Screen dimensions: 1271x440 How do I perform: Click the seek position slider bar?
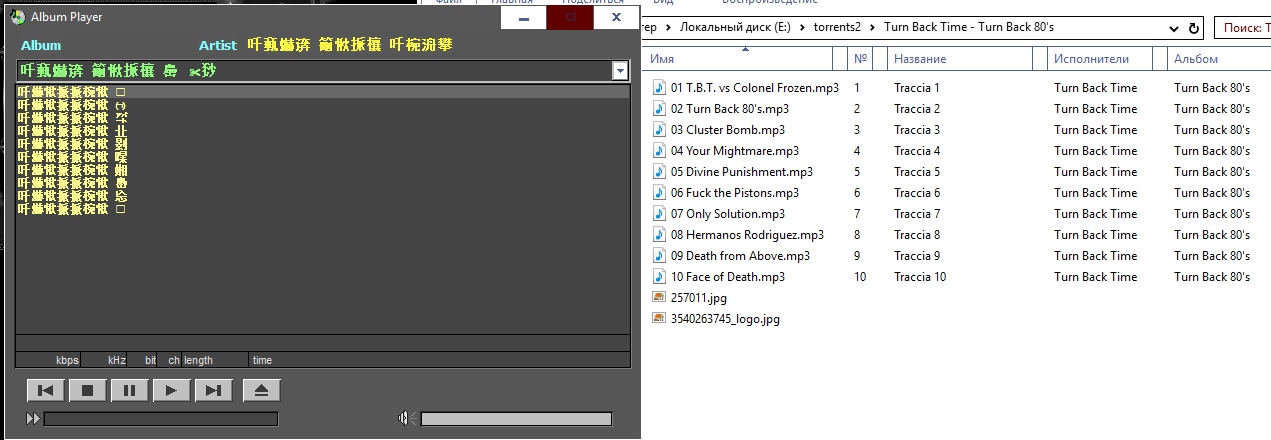pyautogui.click(x=161, y=419)
